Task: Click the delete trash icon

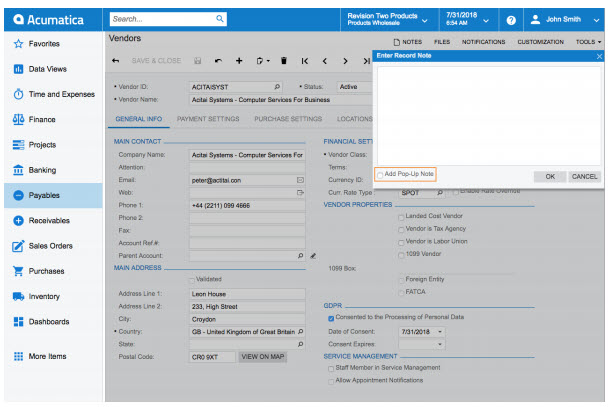Action: click(284, 61)
